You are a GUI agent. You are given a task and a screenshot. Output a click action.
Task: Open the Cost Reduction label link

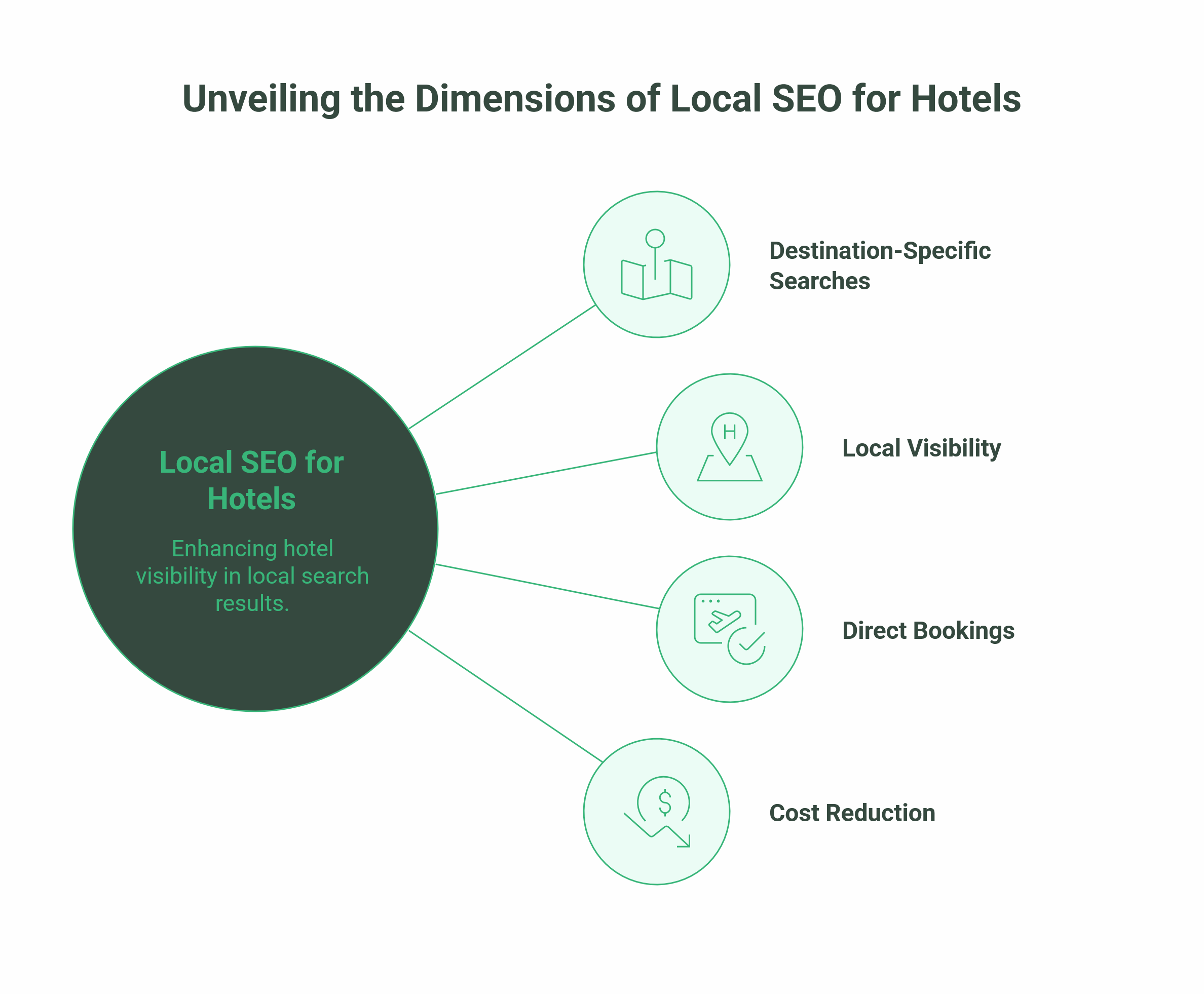(x=852, y=812)
